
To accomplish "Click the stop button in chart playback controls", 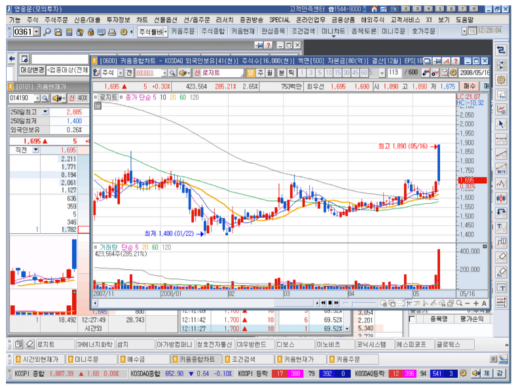I will click(330, 303).
